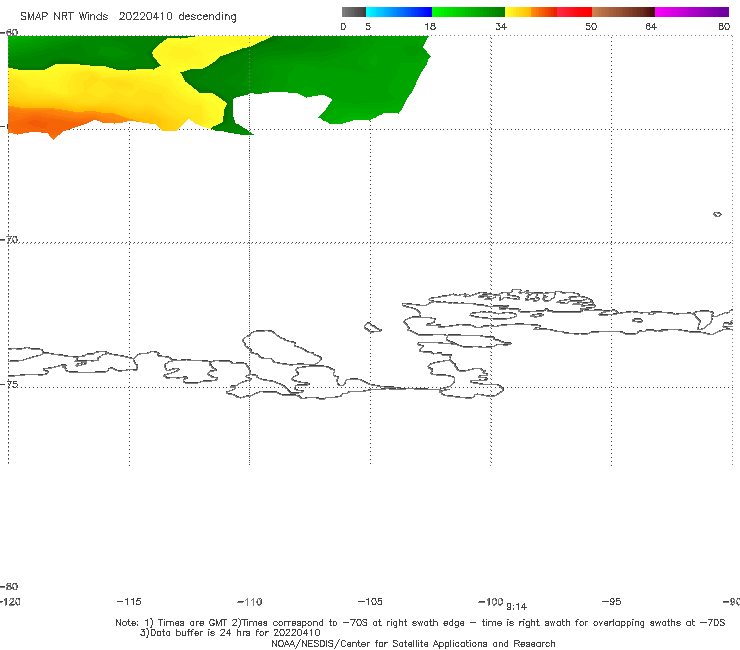The width and height of the screenshot is (740, 650).
Task: Click the brown segment of the color bar
Action: point(623,12)
